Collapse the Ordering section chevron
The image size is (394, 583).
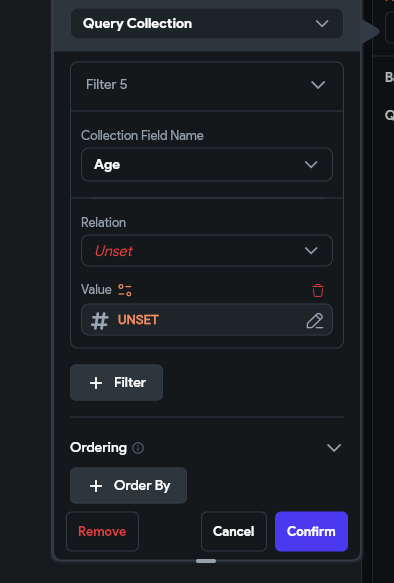pyautogui.click(x=334, y=448)
